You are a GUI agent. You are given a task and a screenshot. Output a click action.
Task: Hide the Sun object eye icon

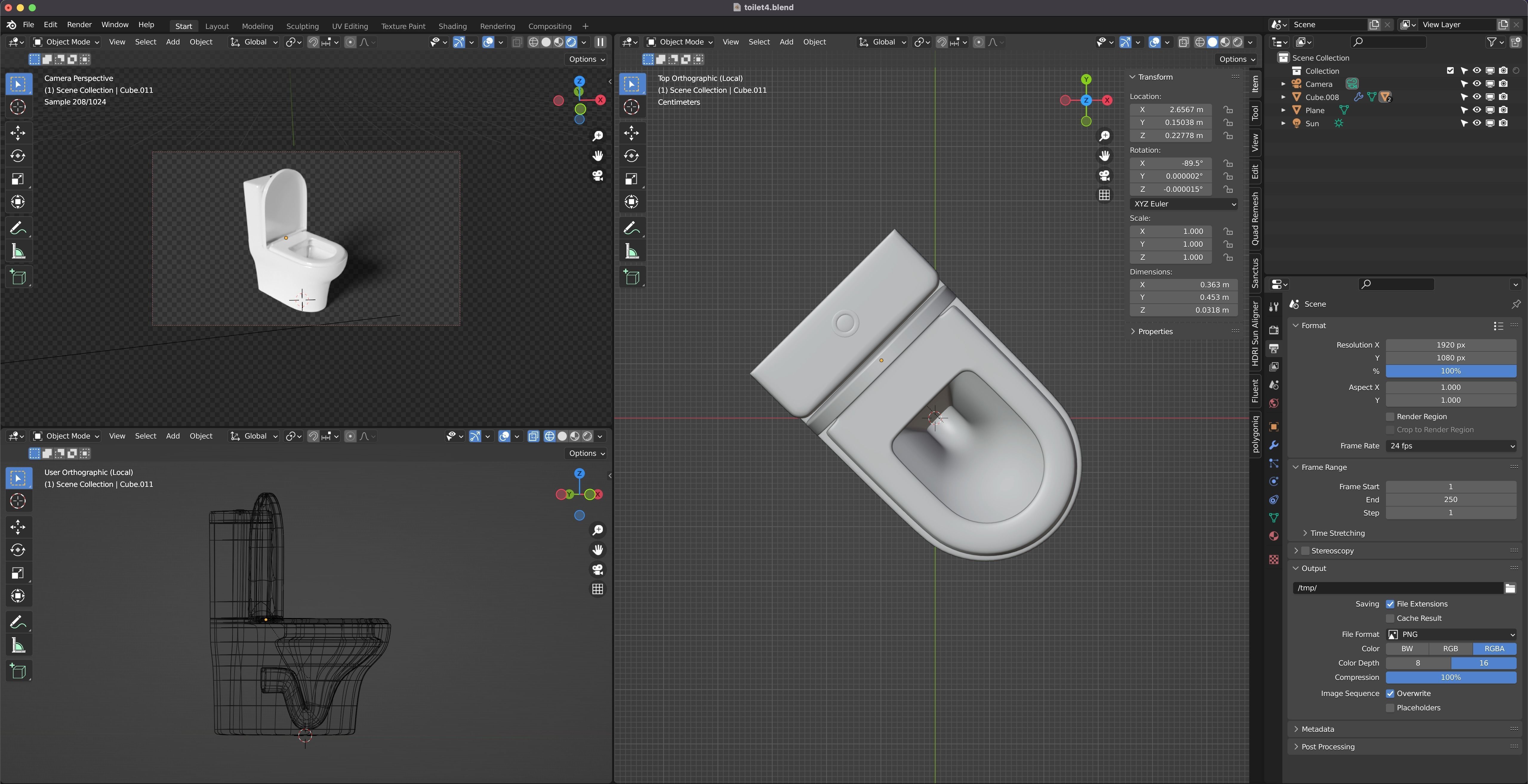[1477, 123]
